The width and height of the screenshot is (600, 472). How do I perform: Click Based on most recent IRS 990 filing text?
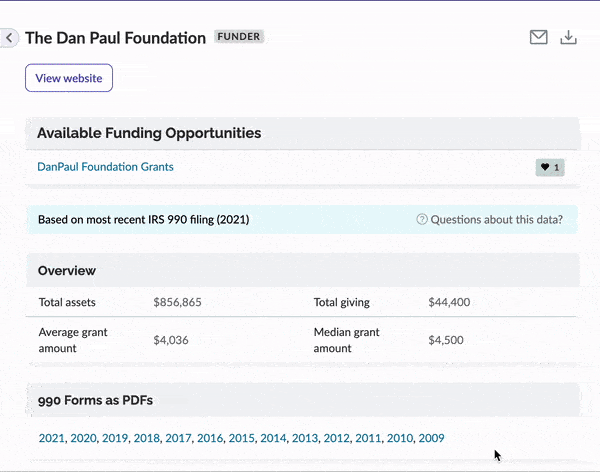(x=143, y=219)
